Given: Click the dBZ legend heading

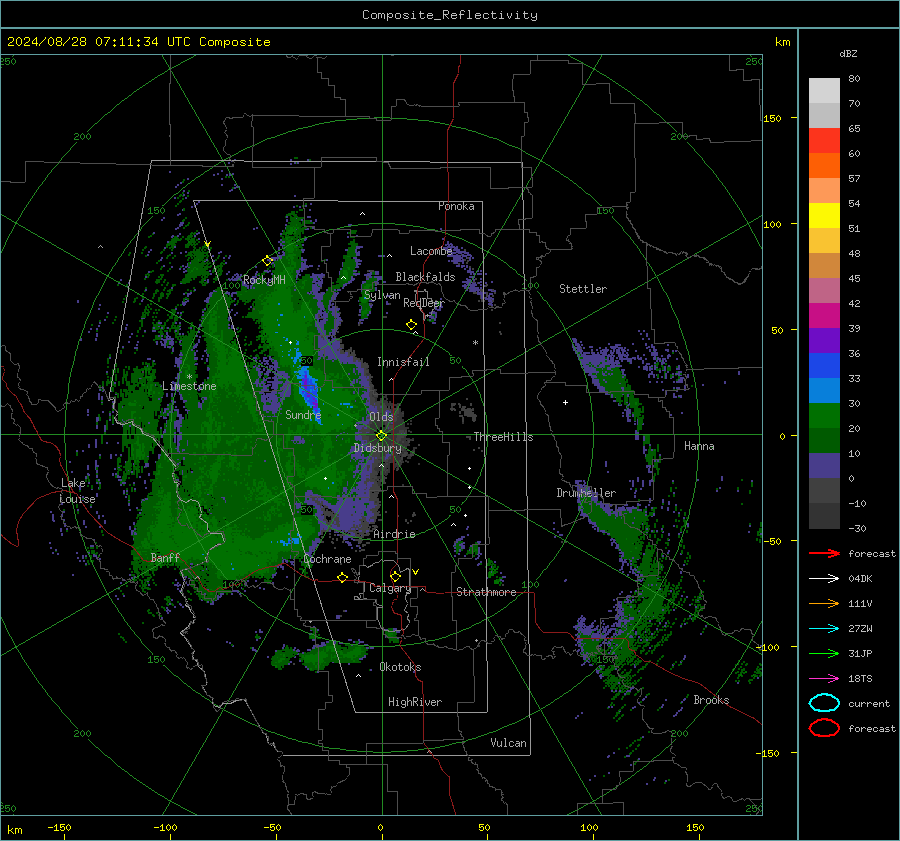Looking at the screenshot, I should (848, 54).
